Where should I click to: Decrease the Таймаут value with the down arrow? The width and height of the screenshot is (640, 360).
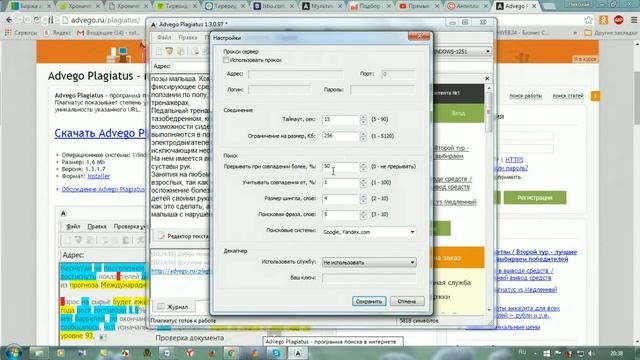[x=363, y=122]
